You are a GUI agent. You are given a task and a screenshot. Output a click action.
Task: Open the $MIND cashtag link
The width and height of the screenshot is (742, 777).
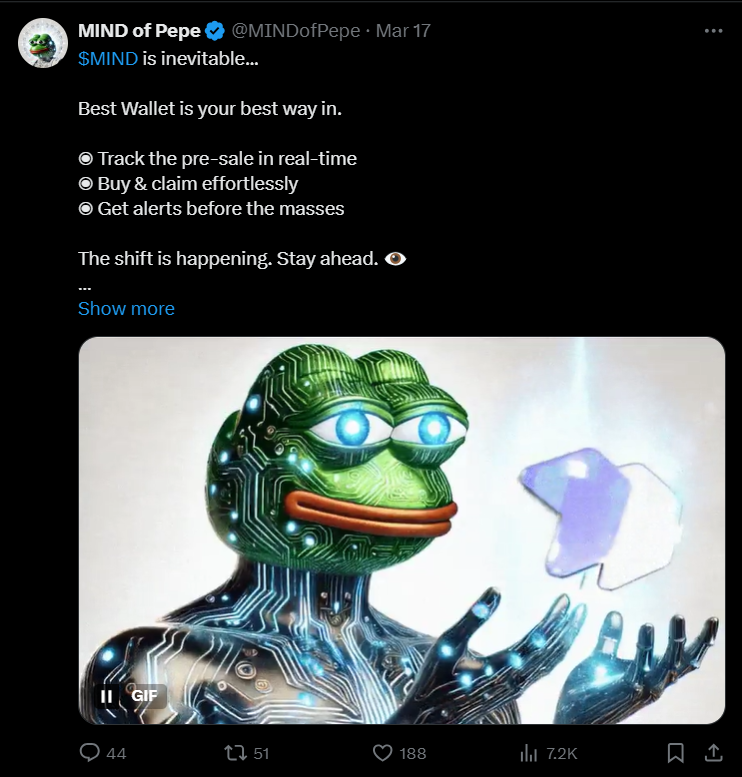(x=108, y=58)
